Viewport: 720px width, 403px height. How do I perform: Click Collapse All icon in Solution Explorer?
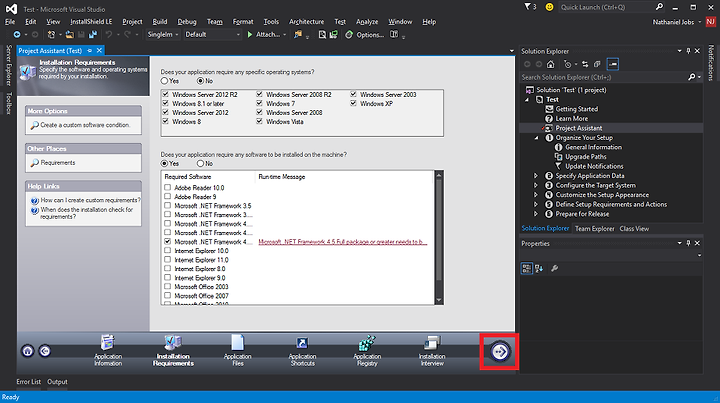(x=597, y=64)
